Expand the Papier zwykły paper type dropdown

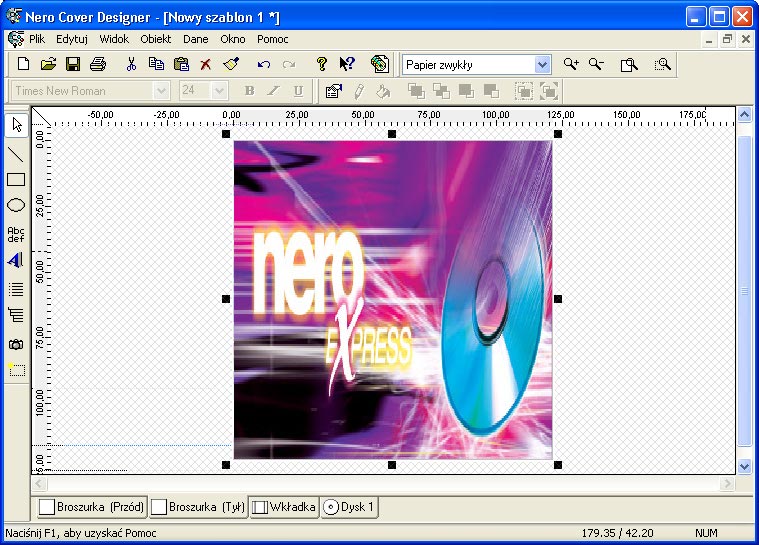[x=542, y=64]
